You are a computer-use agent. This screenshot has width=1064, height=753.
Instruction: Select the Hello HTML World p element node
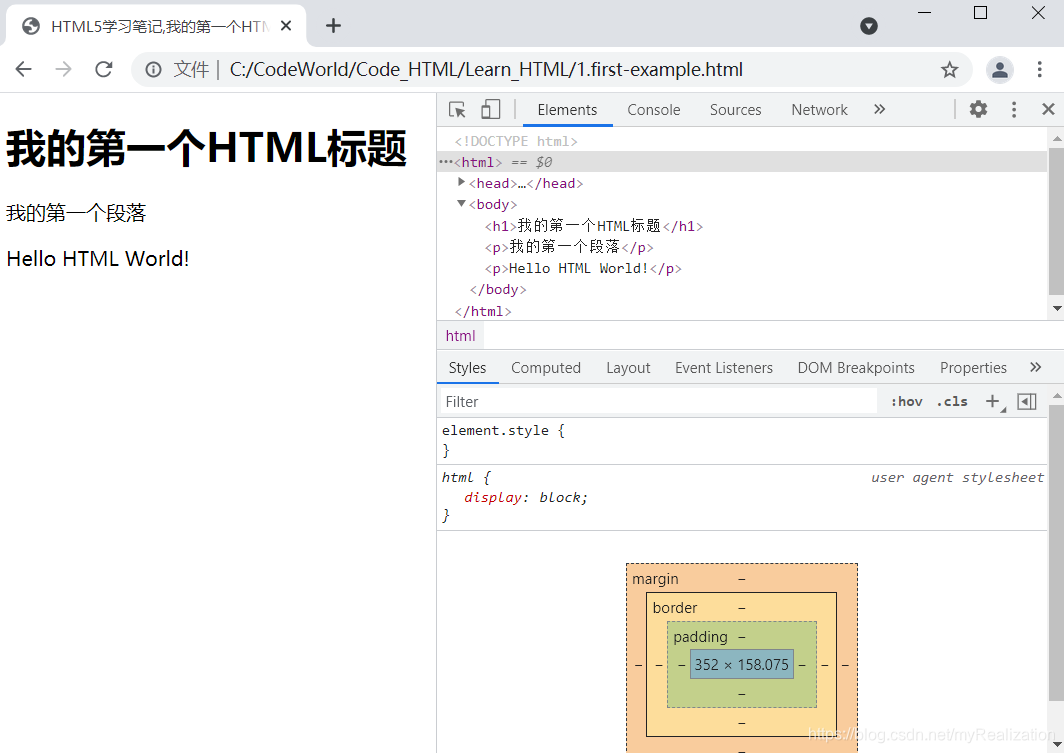pyautogui.click(x=583, y=269)
